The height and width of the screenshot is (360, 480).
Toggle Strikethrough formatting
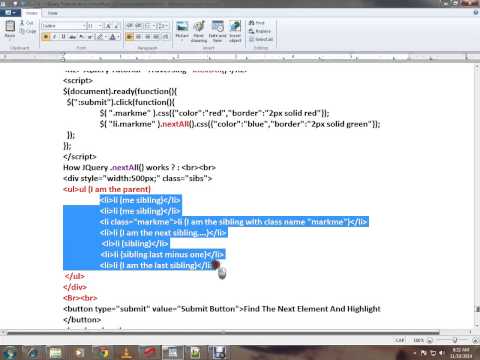point(72,37)
